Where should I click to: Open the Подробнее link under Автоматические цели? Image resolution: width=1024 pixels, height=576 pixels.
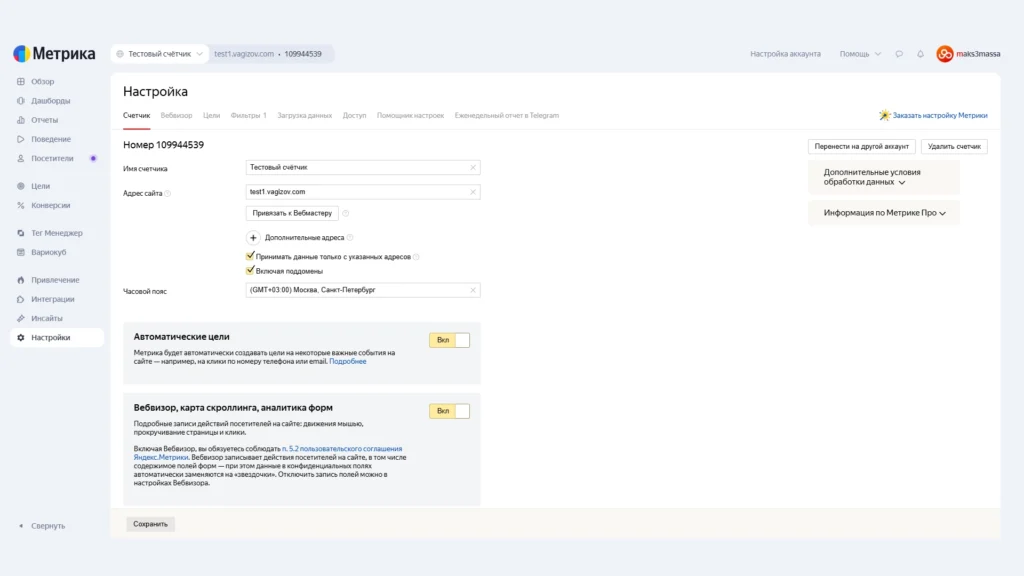(x=347, y=361)
